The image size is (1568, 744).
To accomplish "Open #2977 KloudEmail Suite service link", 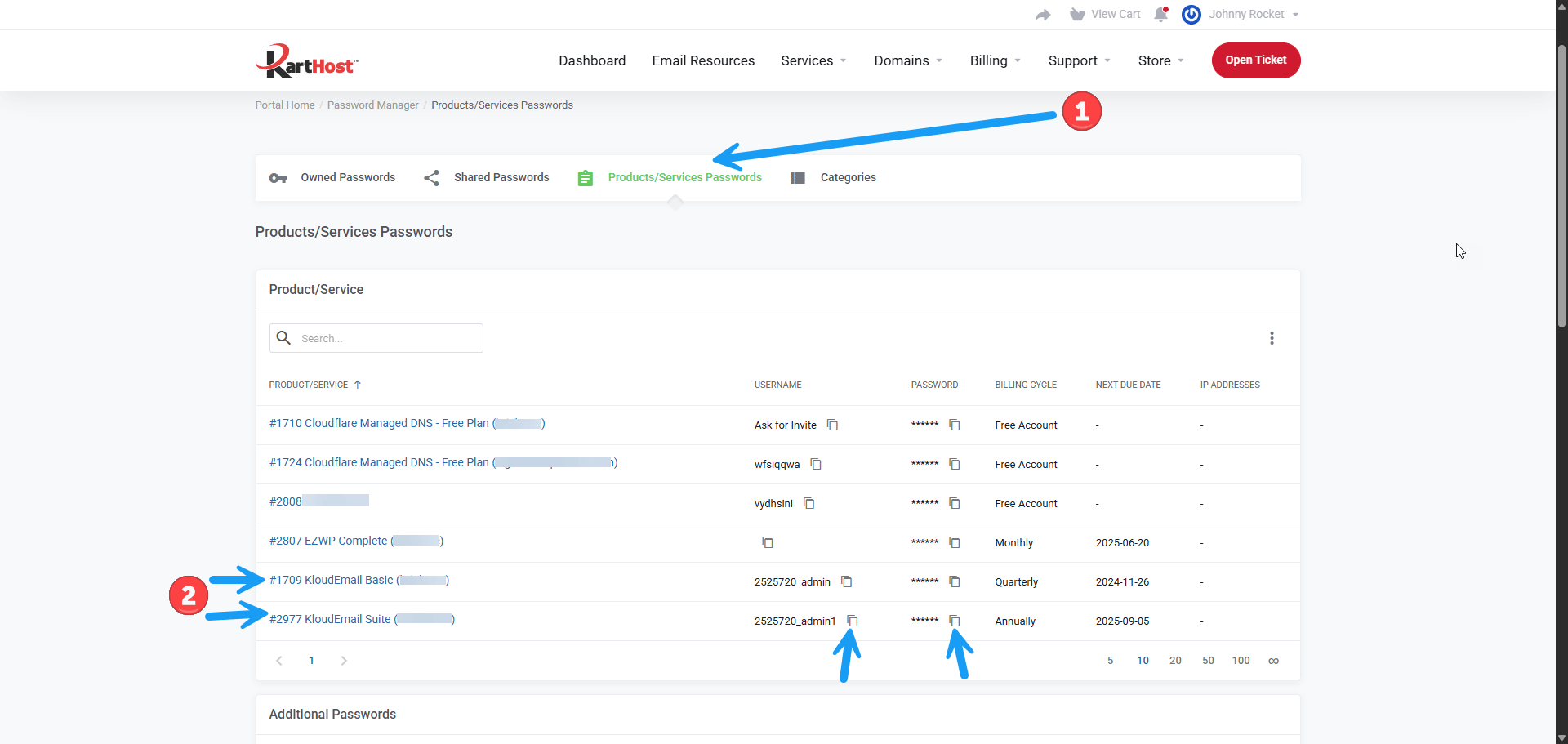I will coord(362,619).
